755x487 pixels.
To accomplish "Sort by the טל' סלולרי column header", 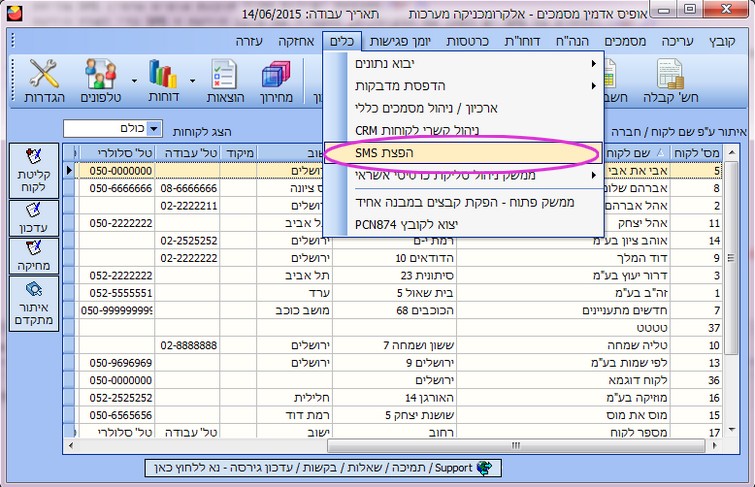I will [x=118, y=153].
